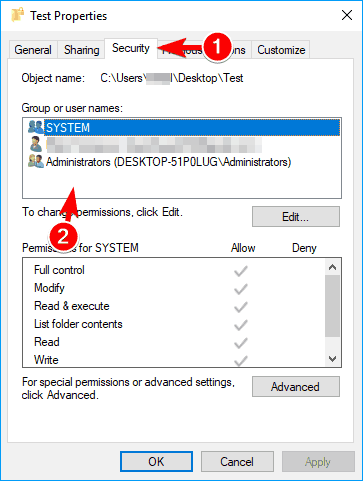
Task: Cancel the Test Properties dialog
Action: [237, 462]
